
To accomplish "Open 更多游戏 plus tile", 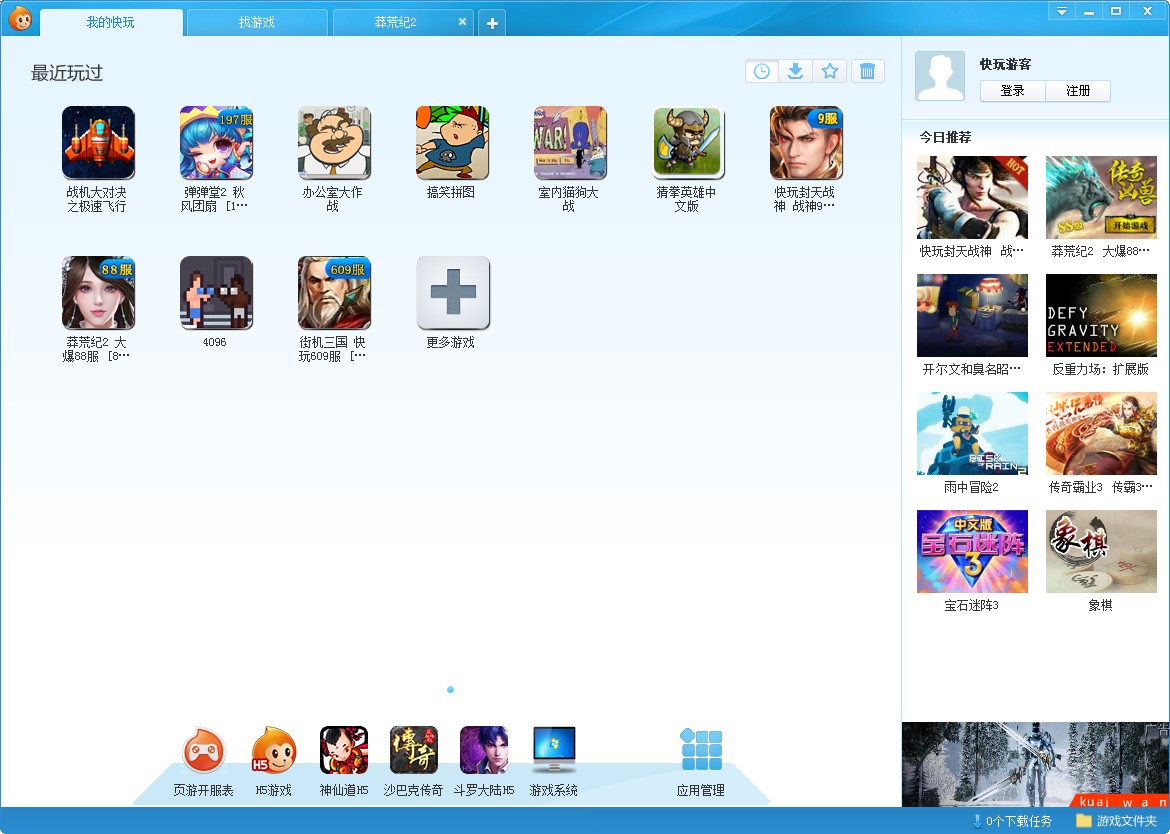I will click(x=453, y=292).
